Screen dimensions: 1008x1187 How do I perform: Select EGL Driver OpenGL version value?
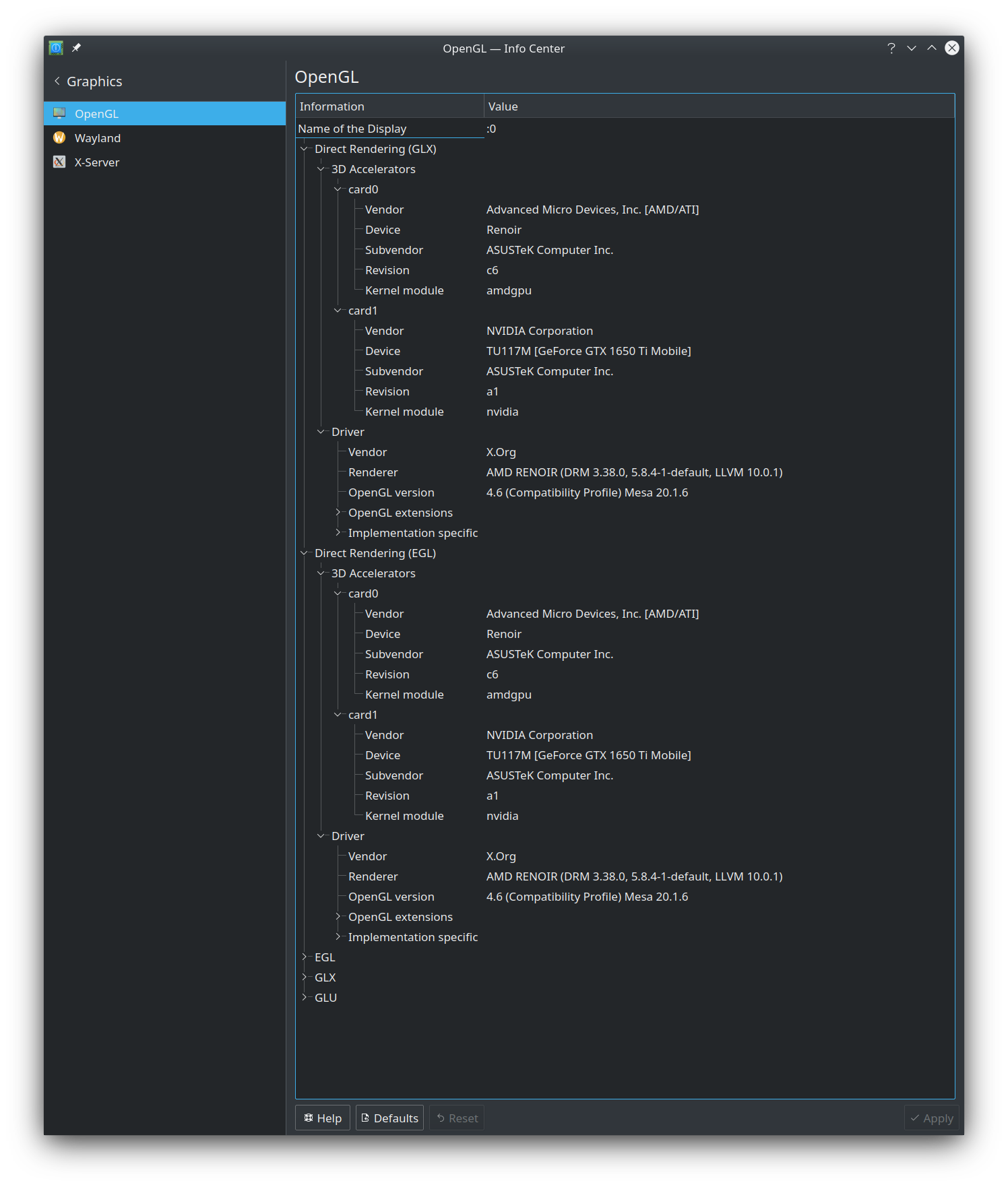587,897
